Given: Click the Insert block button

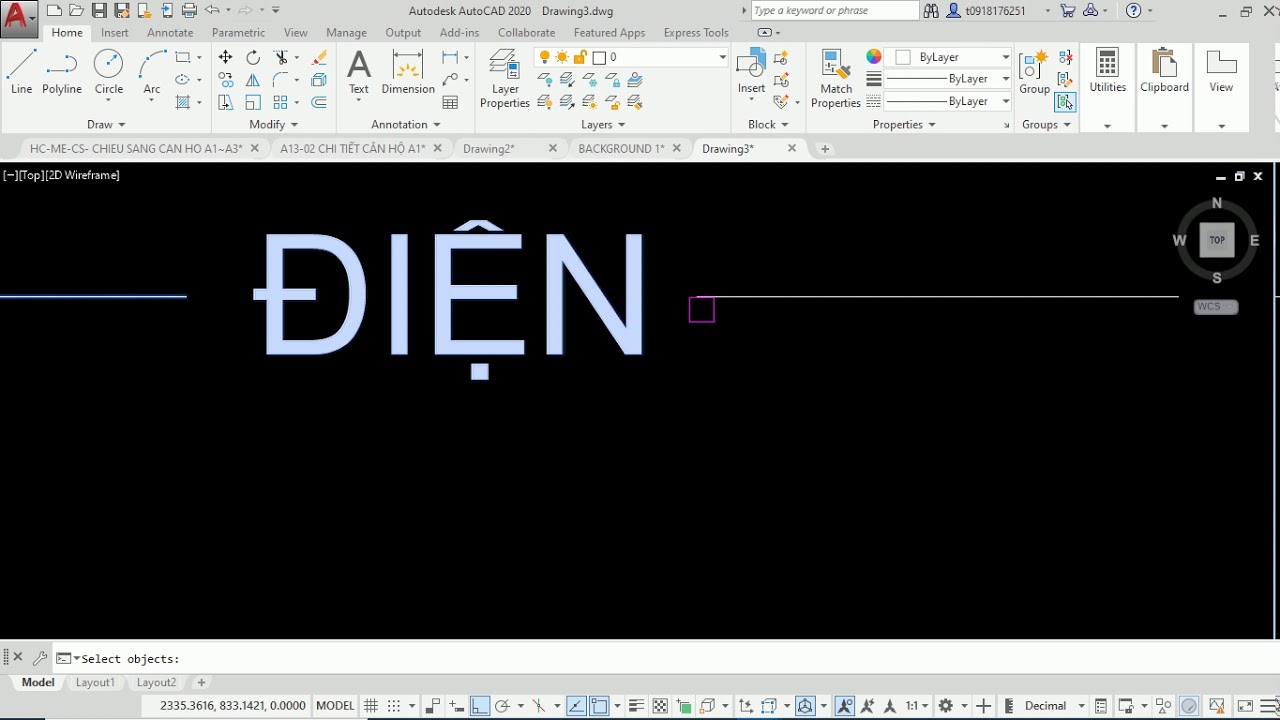Looking at the screenshot, I should [x=751, y=72].
